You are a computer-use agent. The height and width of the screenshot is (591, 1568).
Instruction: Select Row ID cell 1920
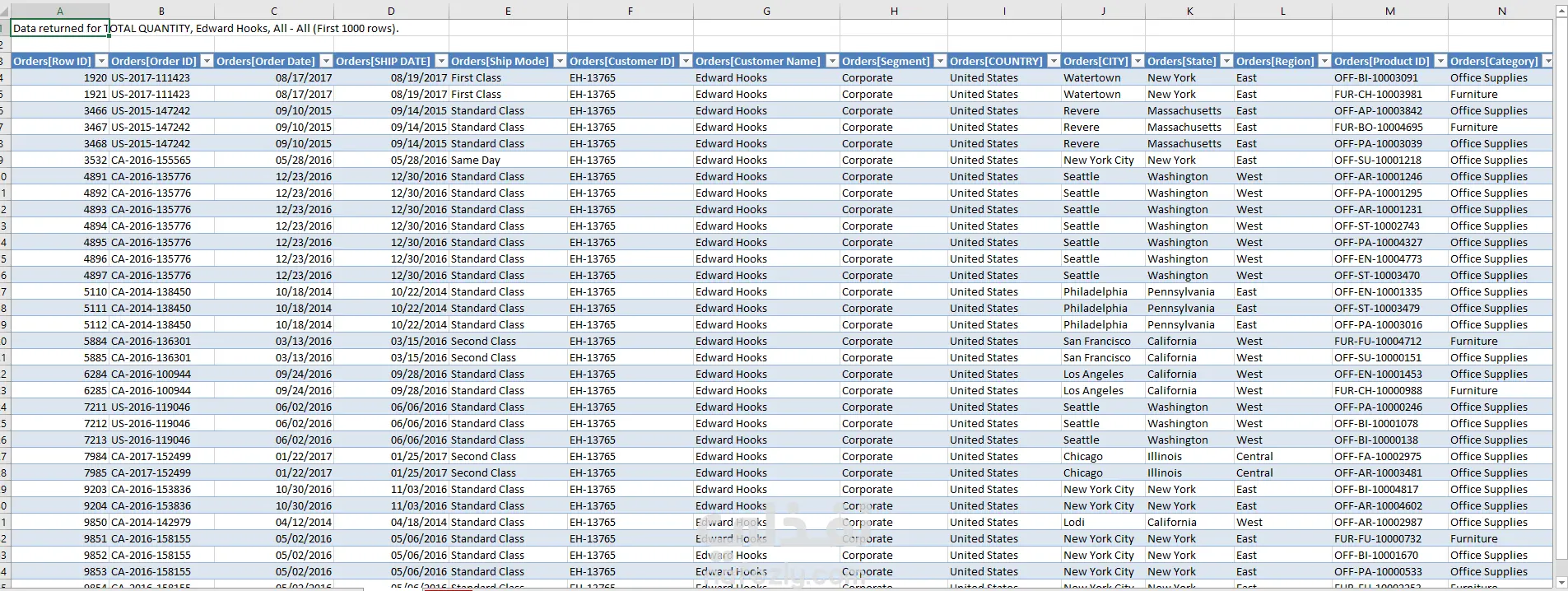click(59, 77)
